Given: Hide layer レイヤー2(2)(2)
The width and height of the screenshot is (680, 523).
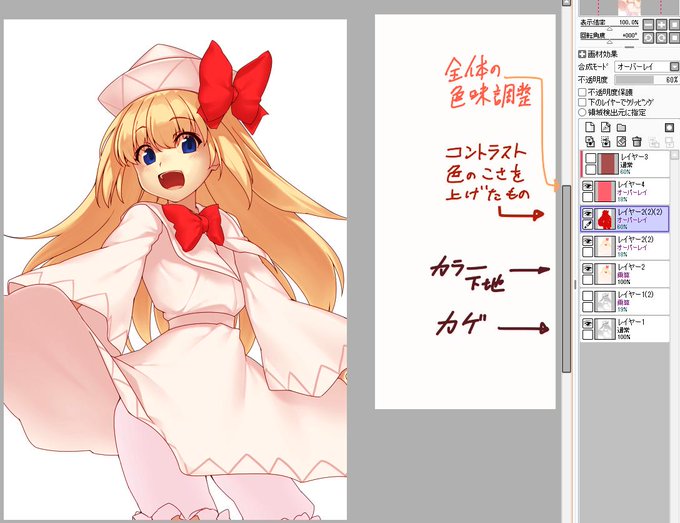Looking at the screenshot, I should pyautogui.click(x=588, y=214).
